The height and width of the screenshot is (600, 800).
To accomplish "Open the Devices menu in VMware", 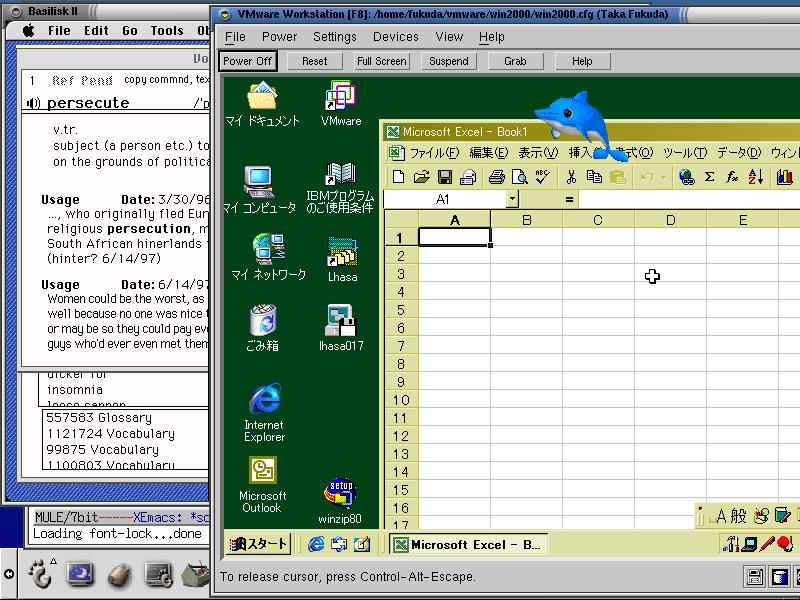I will (x=395, y=37).
